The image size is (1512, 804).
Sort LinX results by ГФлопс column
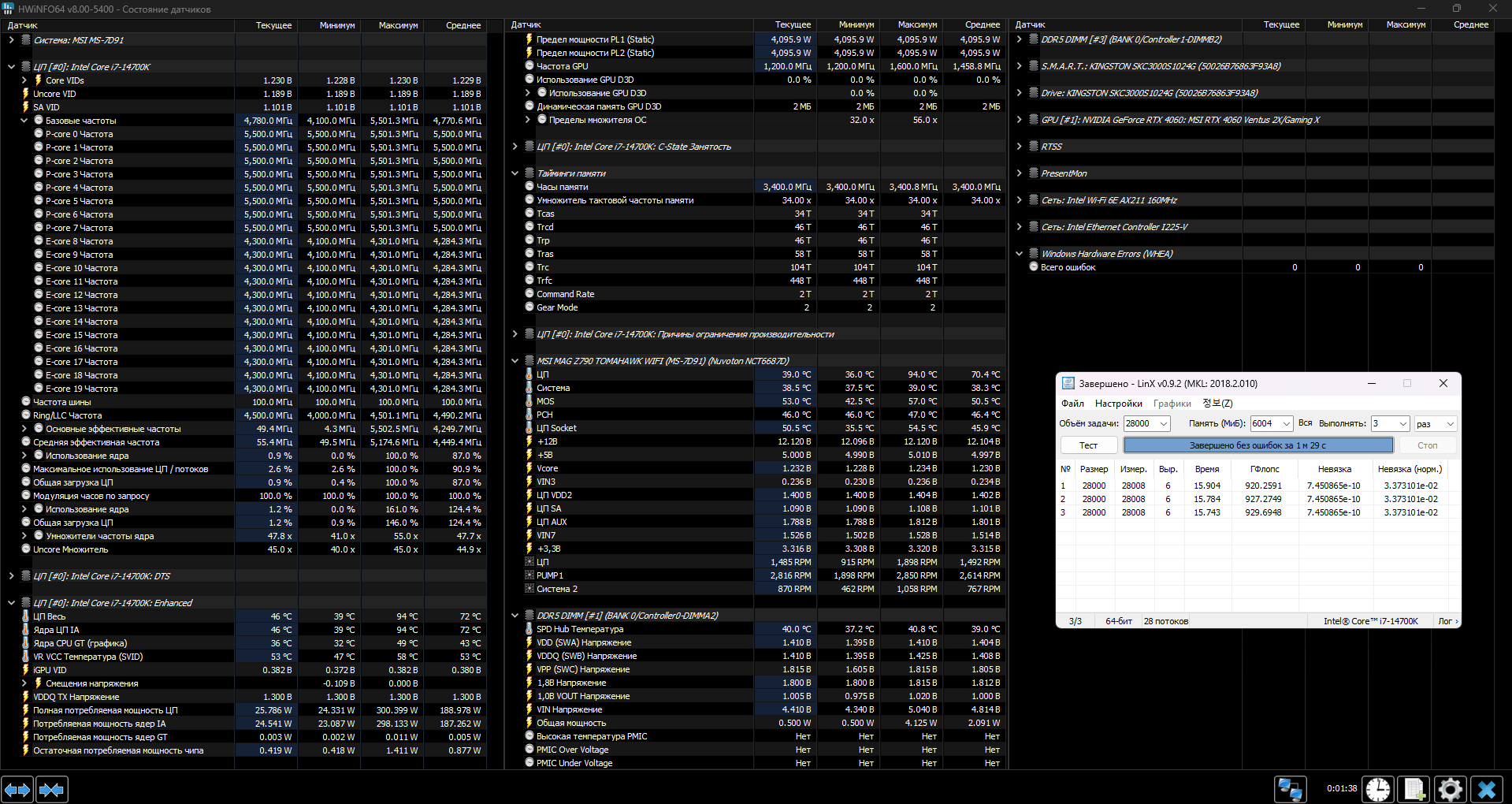(1265, 469)
